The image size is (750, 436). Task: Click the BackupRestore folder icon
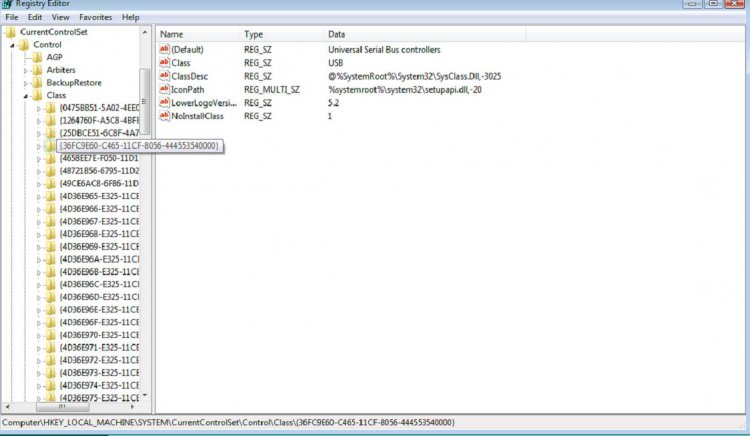click(x=37, y=83)
